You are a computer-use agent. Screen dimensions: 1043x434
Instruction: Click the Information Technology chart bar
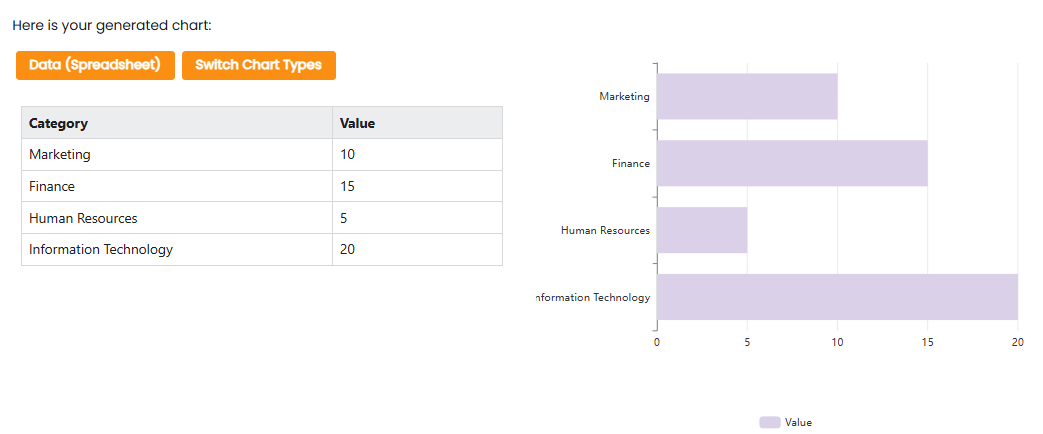pyautogui.click(x=836, y=297)
